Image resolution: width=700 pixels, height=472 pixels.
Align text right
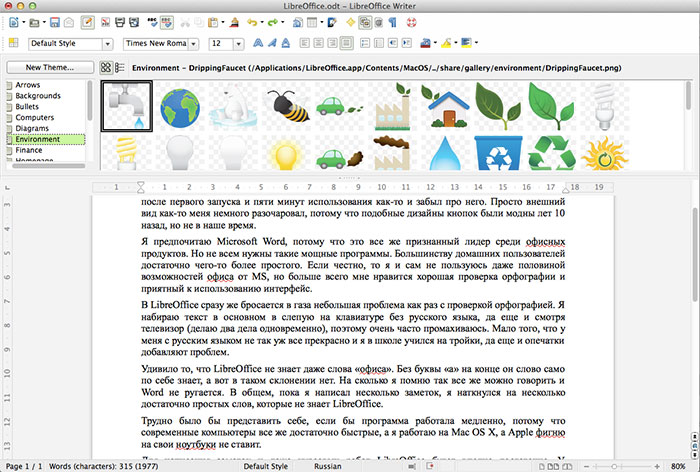tap(332, 43)
